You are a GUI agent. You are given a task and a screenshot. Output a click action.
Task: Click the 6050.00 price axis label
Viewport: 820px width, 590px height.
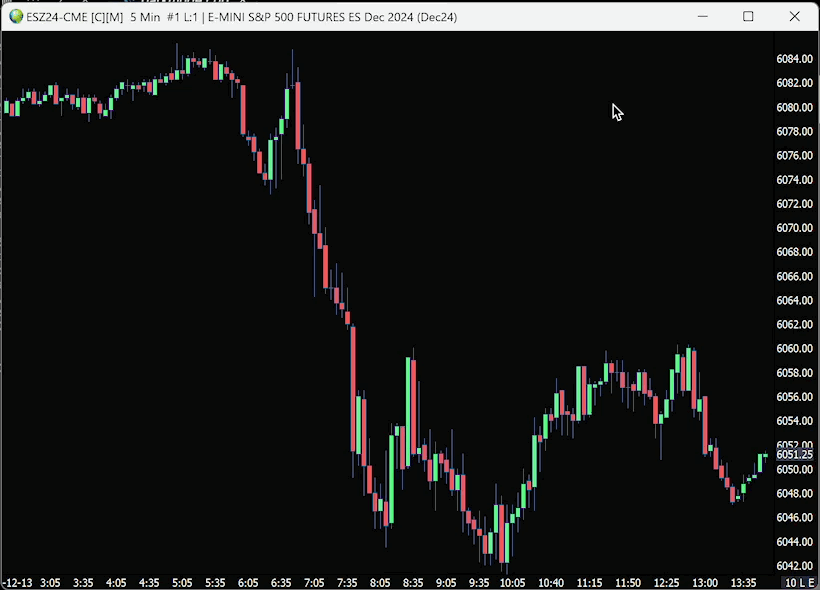794,469
